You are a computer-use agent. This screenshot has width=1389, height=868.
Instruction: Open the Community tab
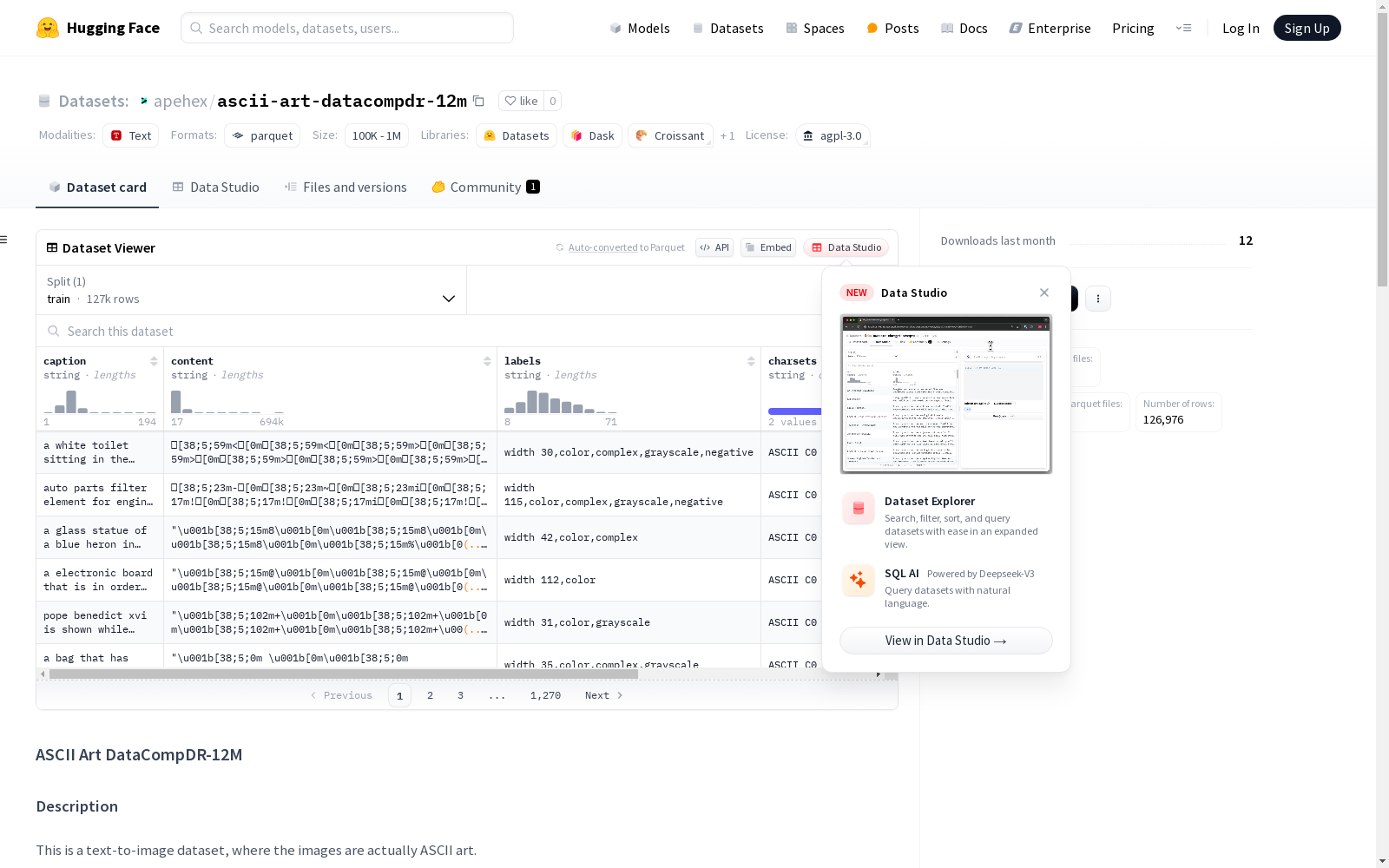pos(486,187)
